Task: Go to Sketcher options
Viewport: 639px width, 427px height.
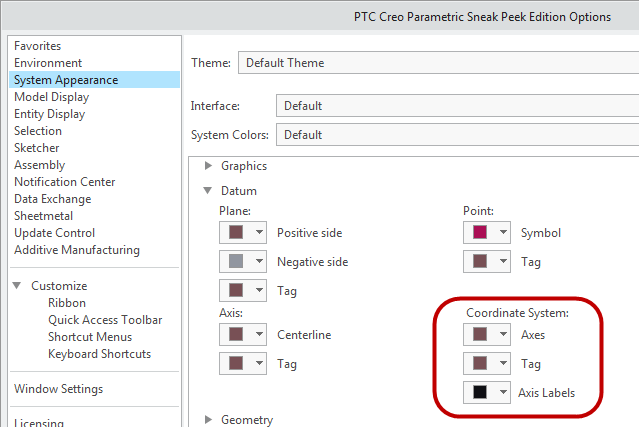Action: [37, 148]
